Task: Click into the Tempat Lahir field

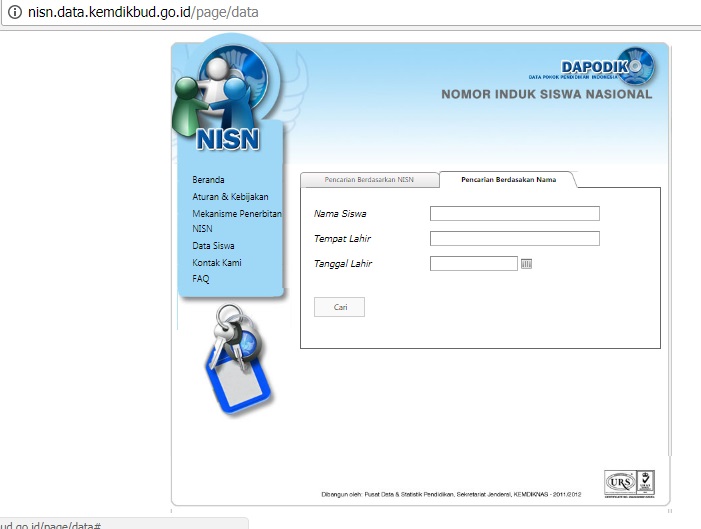Action: coord(514,239)
